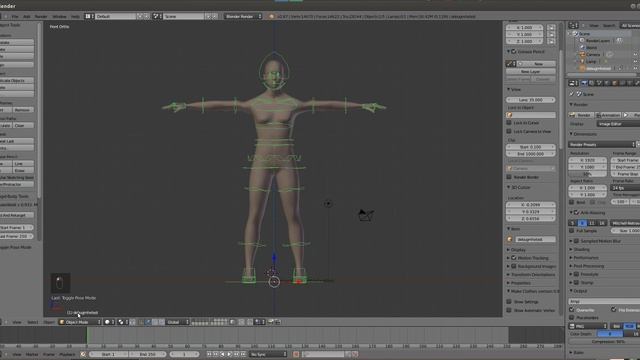Viewport: 640px width, 360px height.
Task: Jump to the first frame
Action: tap(209, 354)
